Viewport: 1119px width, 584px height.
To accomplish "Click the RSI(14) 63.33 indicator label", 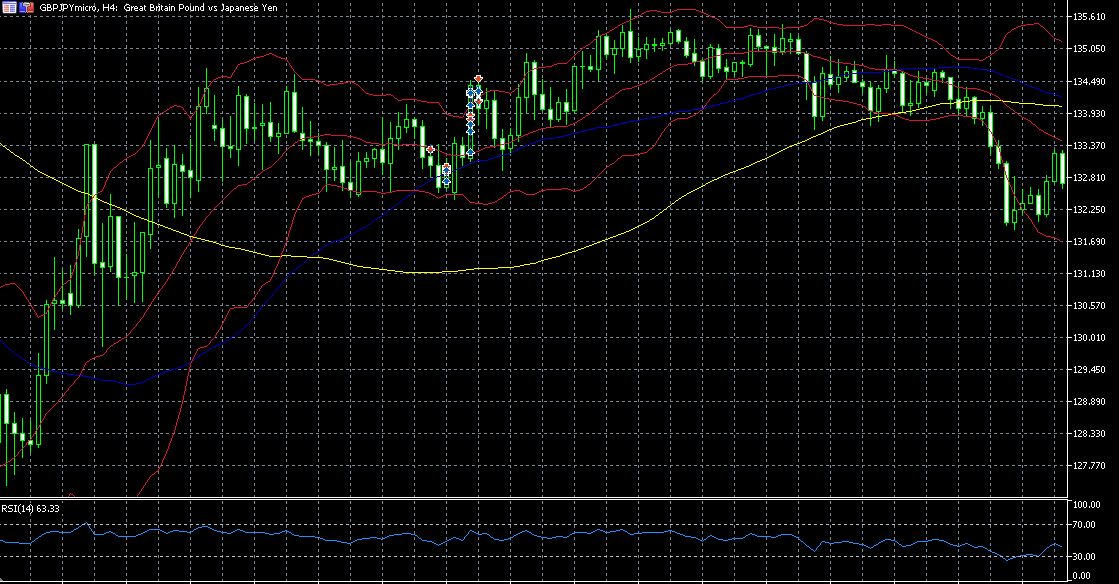I will tap(28, 508).
